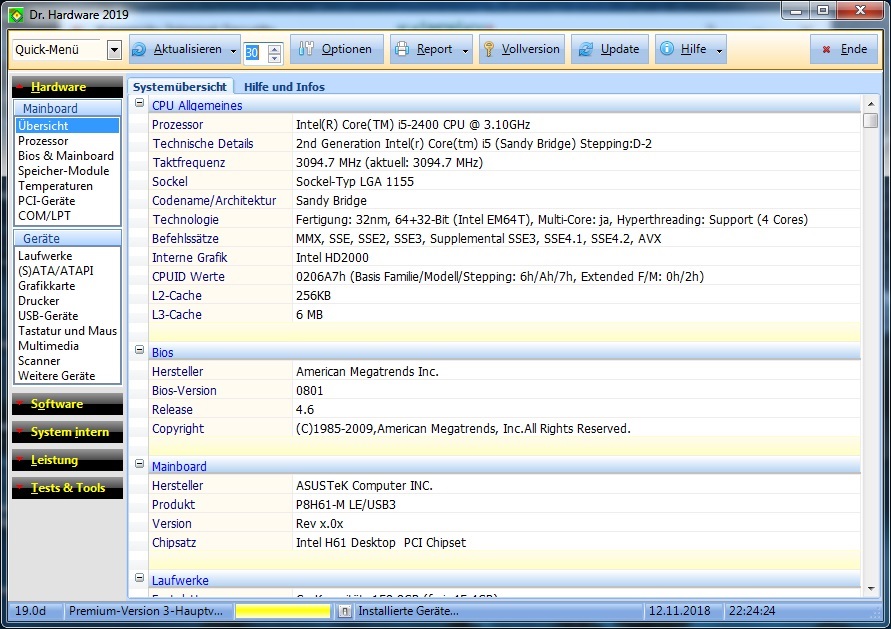Click the Vollversion key icon
891x629 pixels.
pos(489,49)
